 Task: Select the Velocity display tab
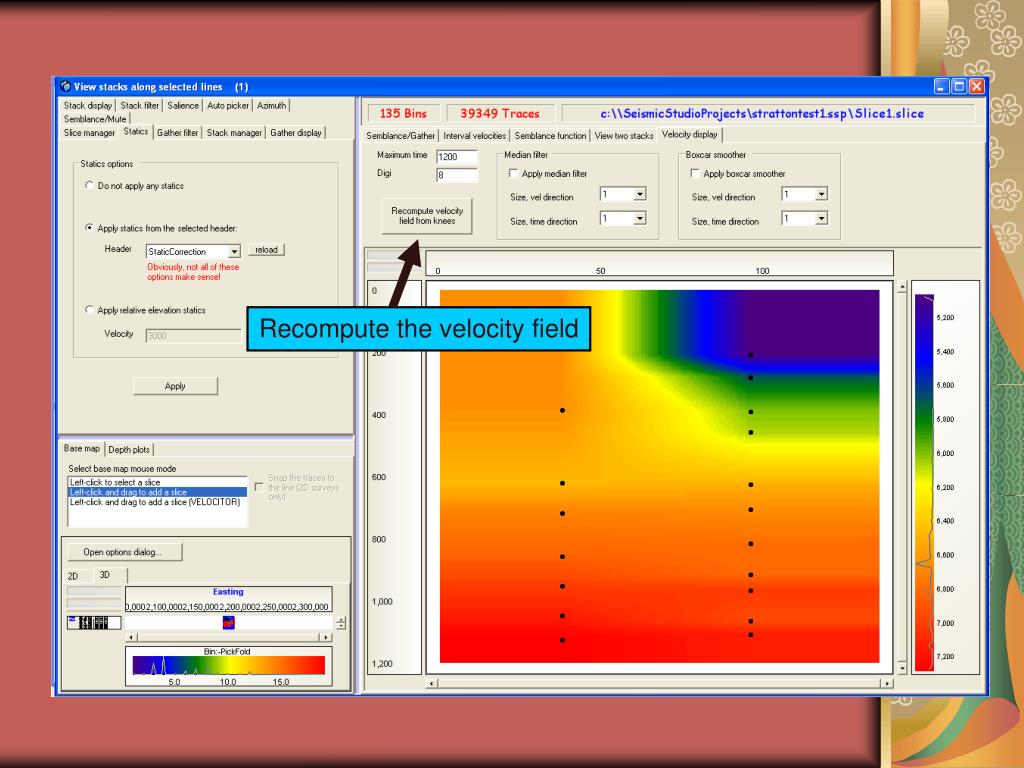690,134
